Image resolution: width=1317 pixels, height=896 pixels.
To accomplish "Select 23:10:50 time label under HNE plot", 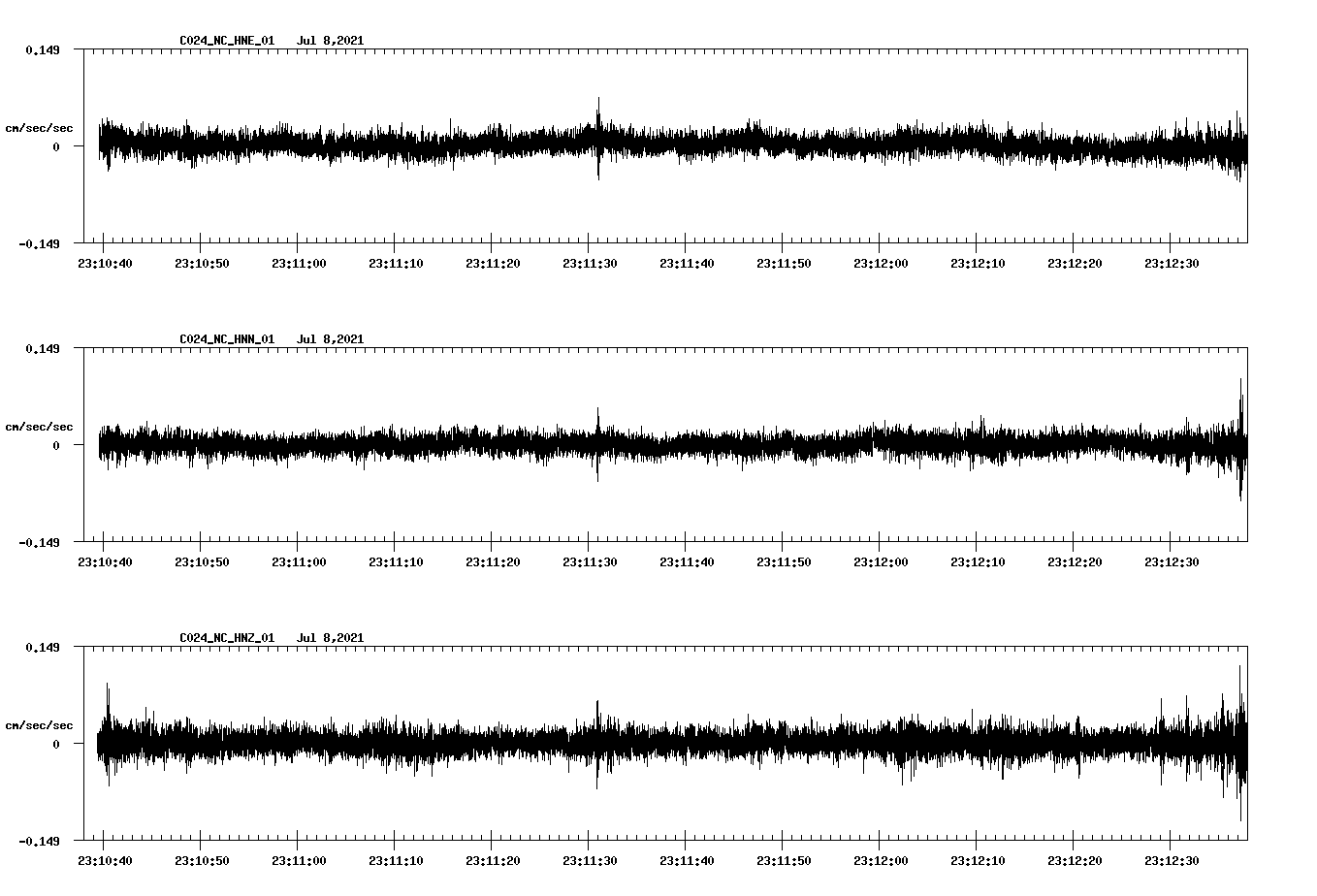I will pyautogui.click(x=202, y=264).
